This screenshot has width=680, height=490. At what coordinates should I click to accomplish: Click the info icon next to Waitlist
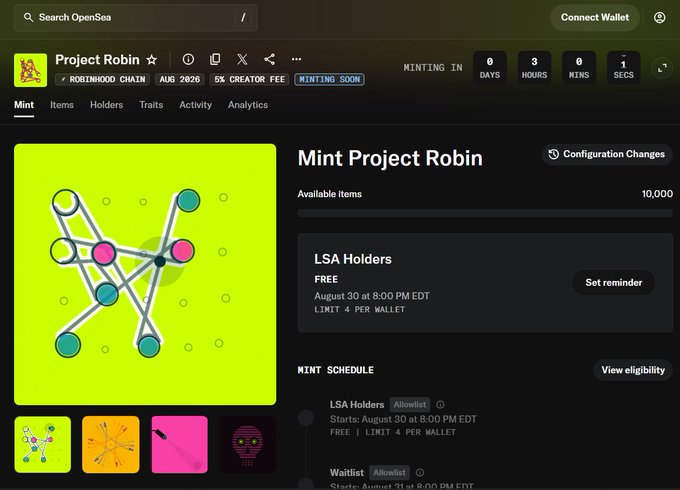pyautogui.click(x=420, y=473)
